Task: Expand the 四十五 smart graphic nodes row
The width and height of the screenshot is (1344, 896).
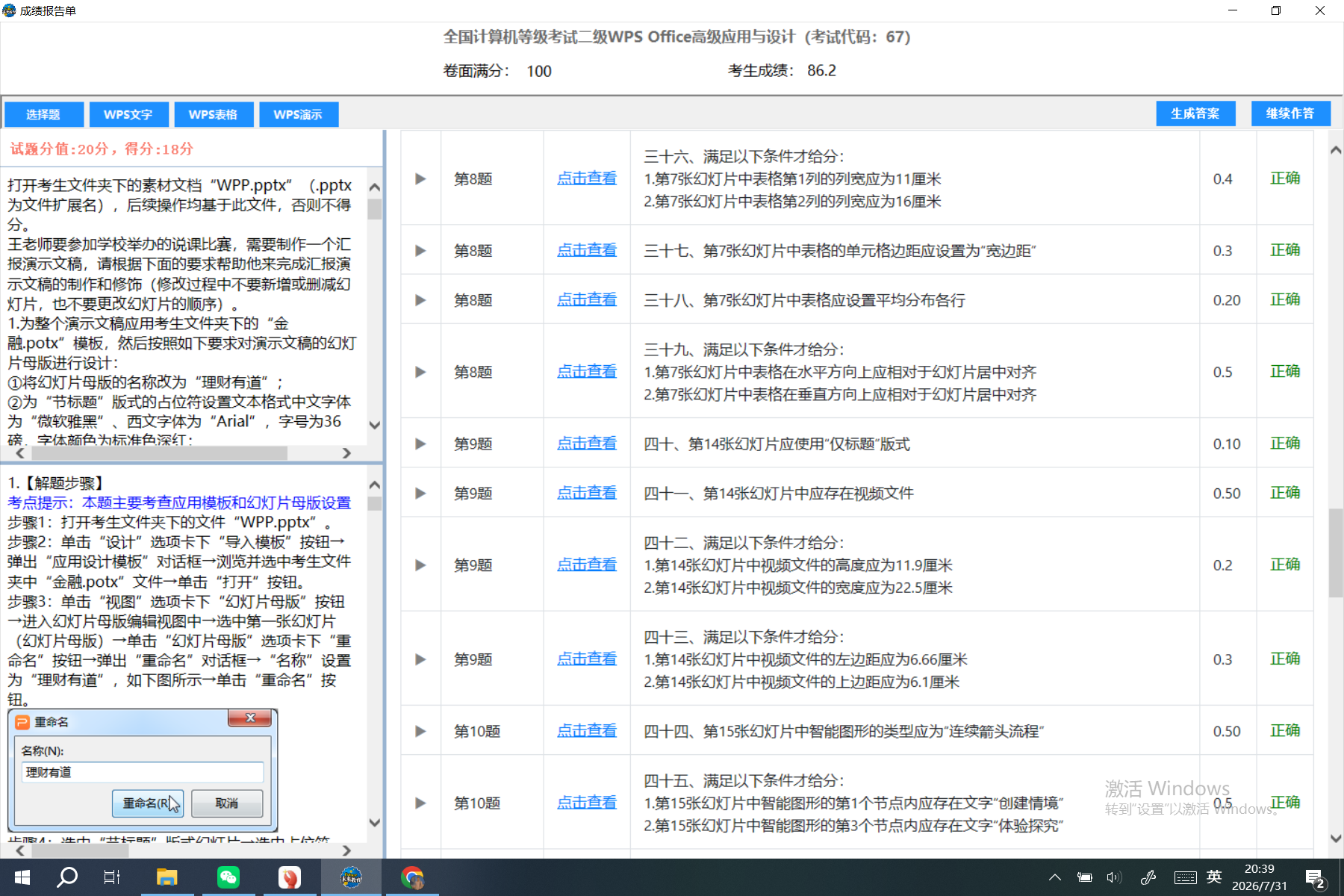Action: 420,803
